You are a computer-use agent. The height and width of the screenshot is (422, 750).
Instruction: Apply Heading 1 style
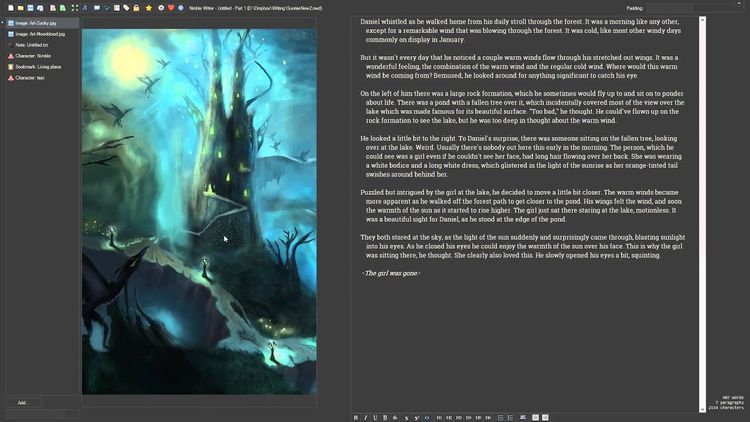click(439, 418)
